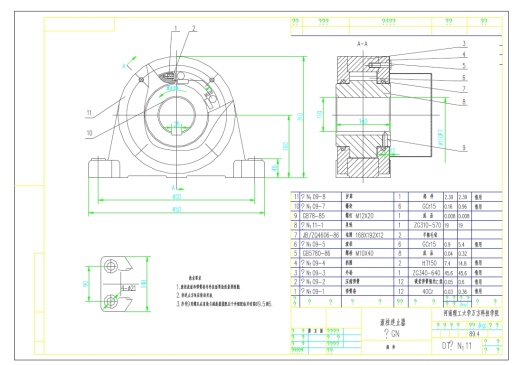This screenshot has width=520, height=365.
Task: Select the "DT? N1 11" drawing number in the title block
Action: 457,346
